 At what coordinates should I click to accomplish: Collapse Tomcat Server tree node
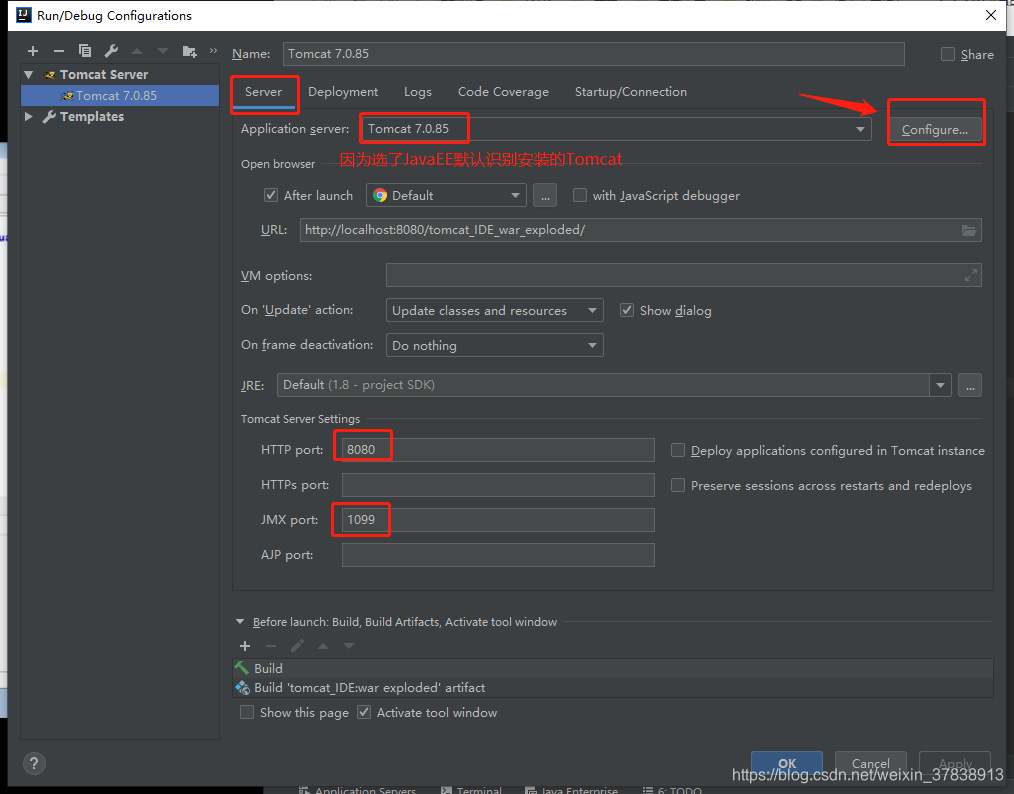[28, 75]
